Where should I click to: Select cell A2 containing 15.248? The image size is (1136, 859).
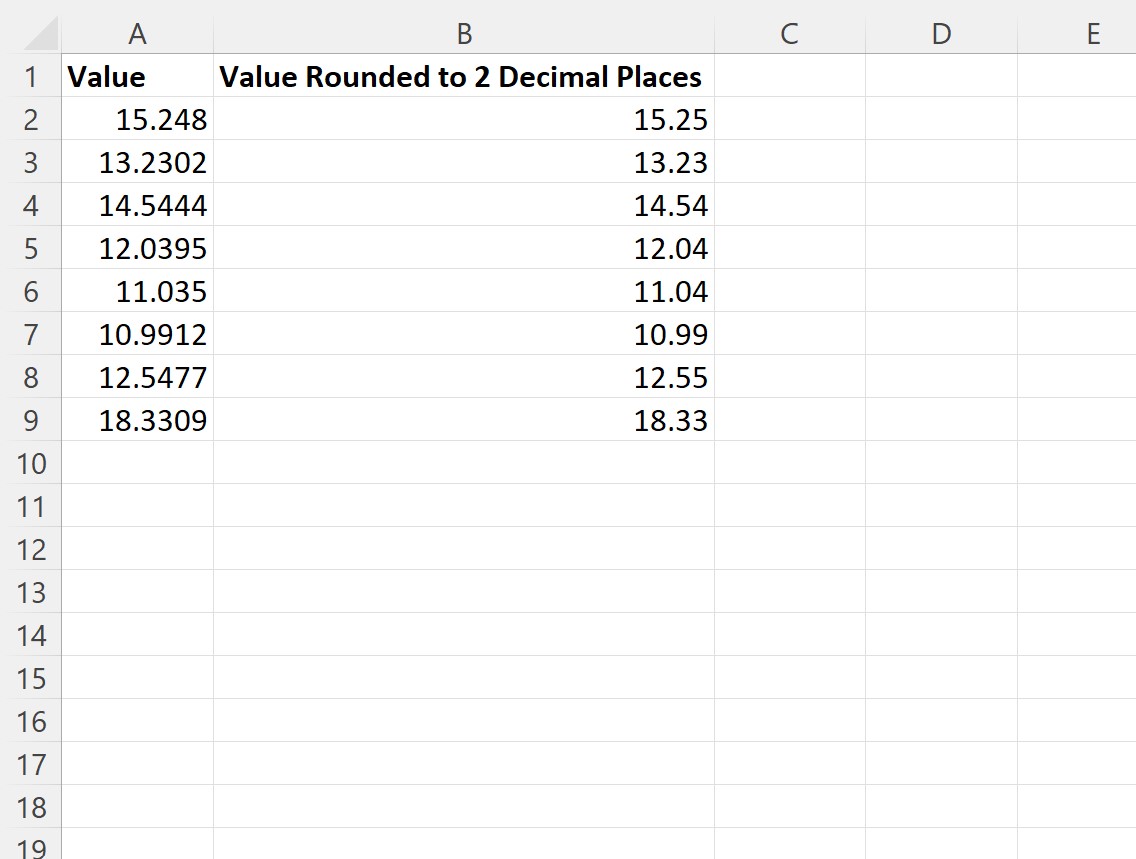click(x=137, y=119)
